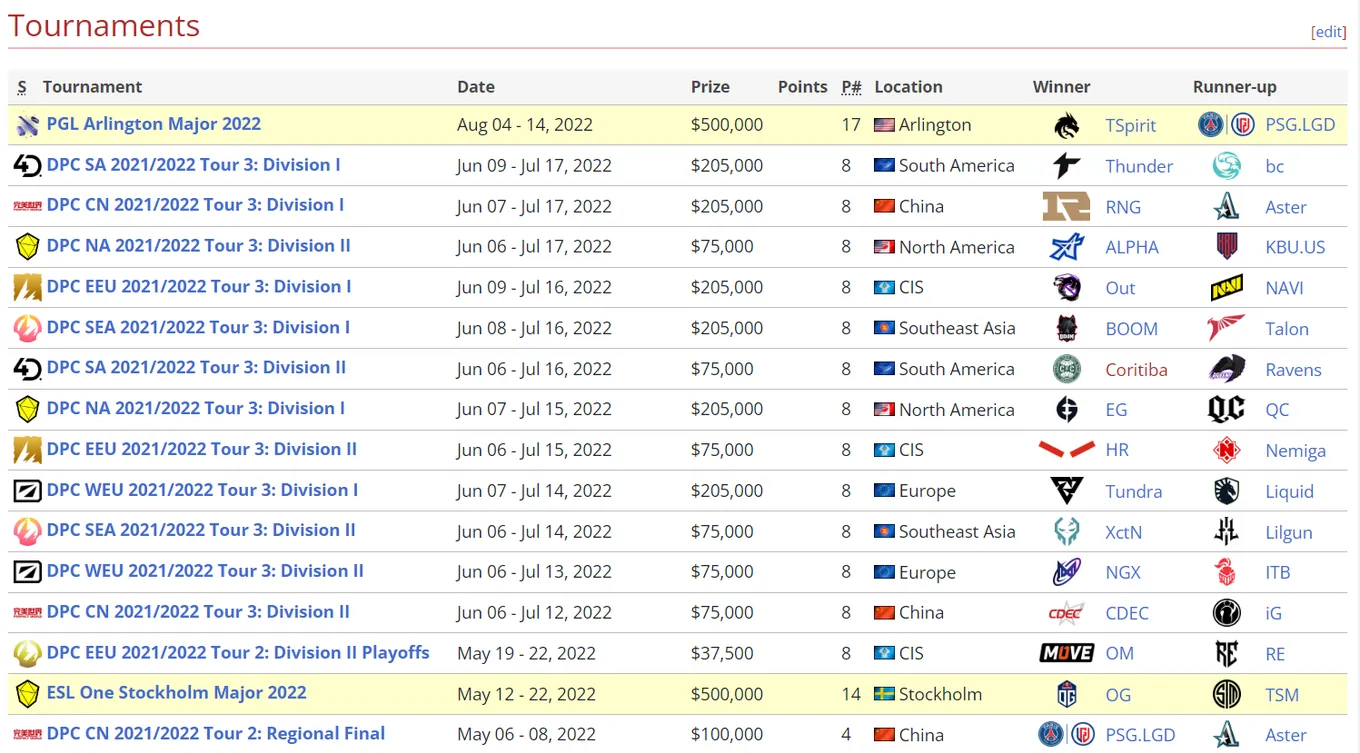1360x753 pixels.
Task: Open the Thunder team name link
Action: click(1139, 166)
